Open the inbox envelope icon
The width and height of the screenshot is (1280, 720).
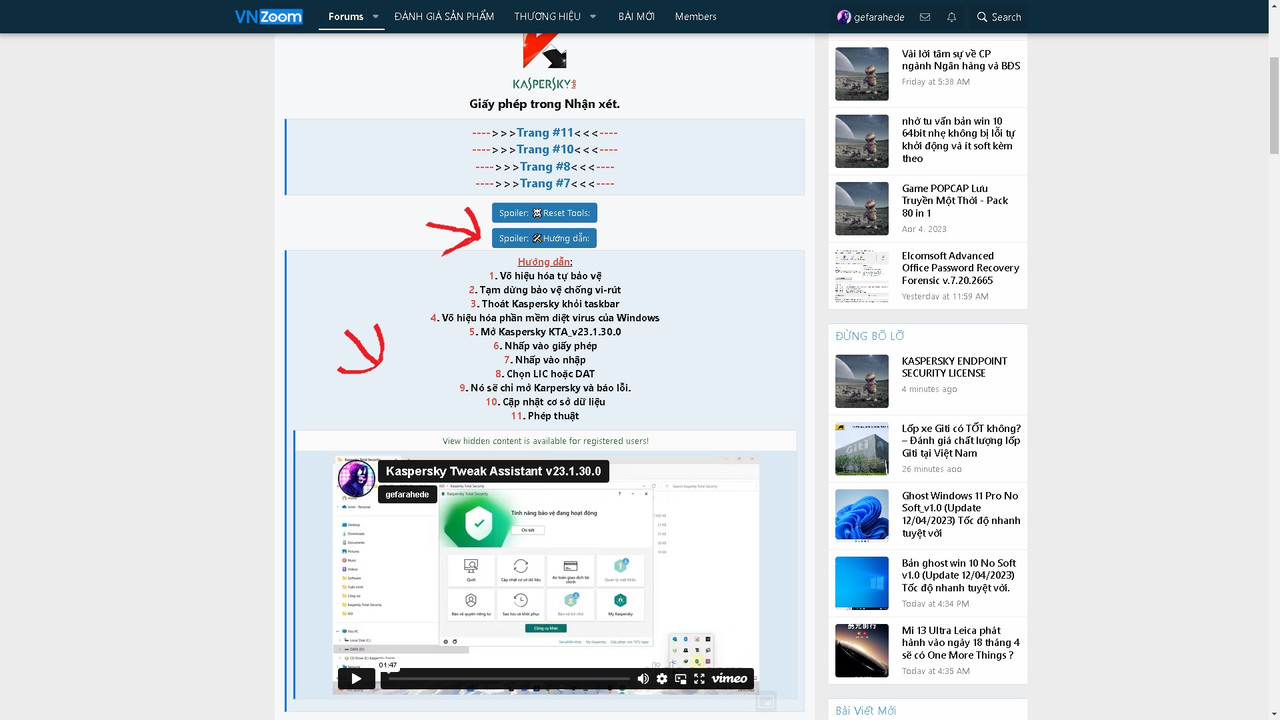click(x=925, y=17)
